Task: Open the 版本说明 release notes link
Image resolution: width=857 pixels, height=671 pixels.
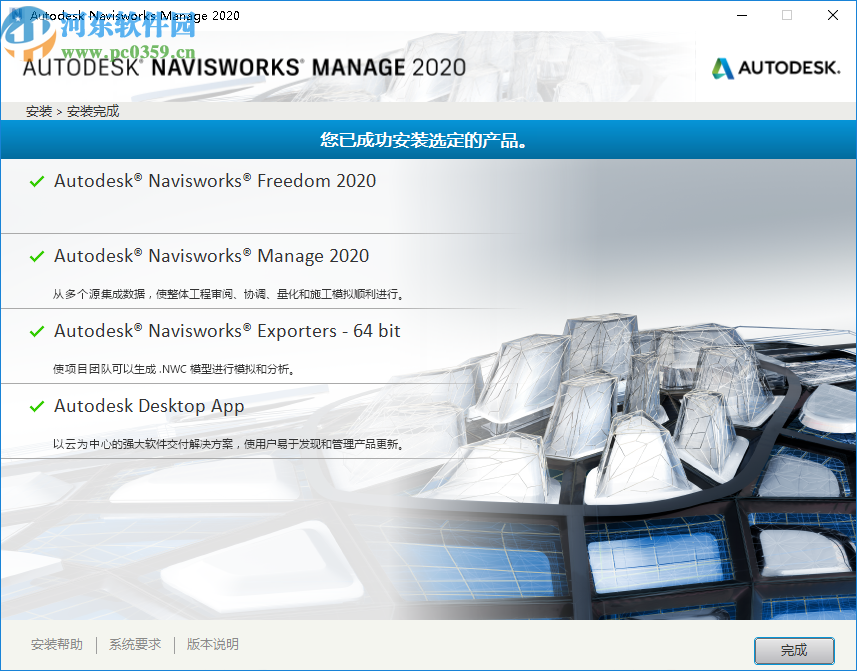Action: click(x=211, y=645)
